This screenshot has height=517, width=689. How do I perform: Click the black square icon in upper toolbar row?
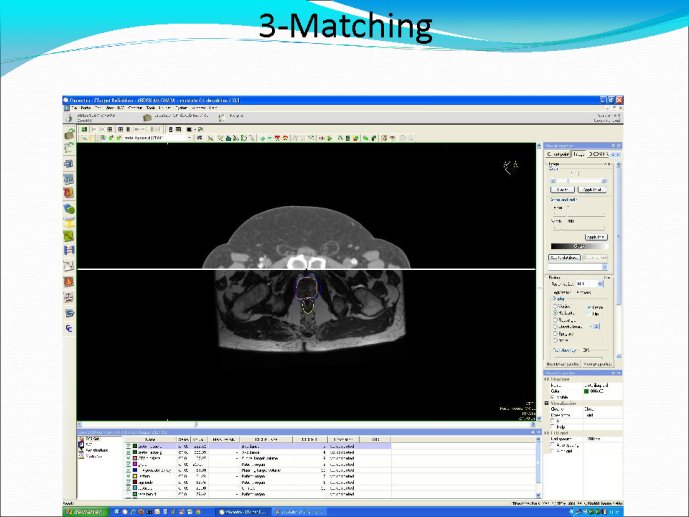coord(189,130)
